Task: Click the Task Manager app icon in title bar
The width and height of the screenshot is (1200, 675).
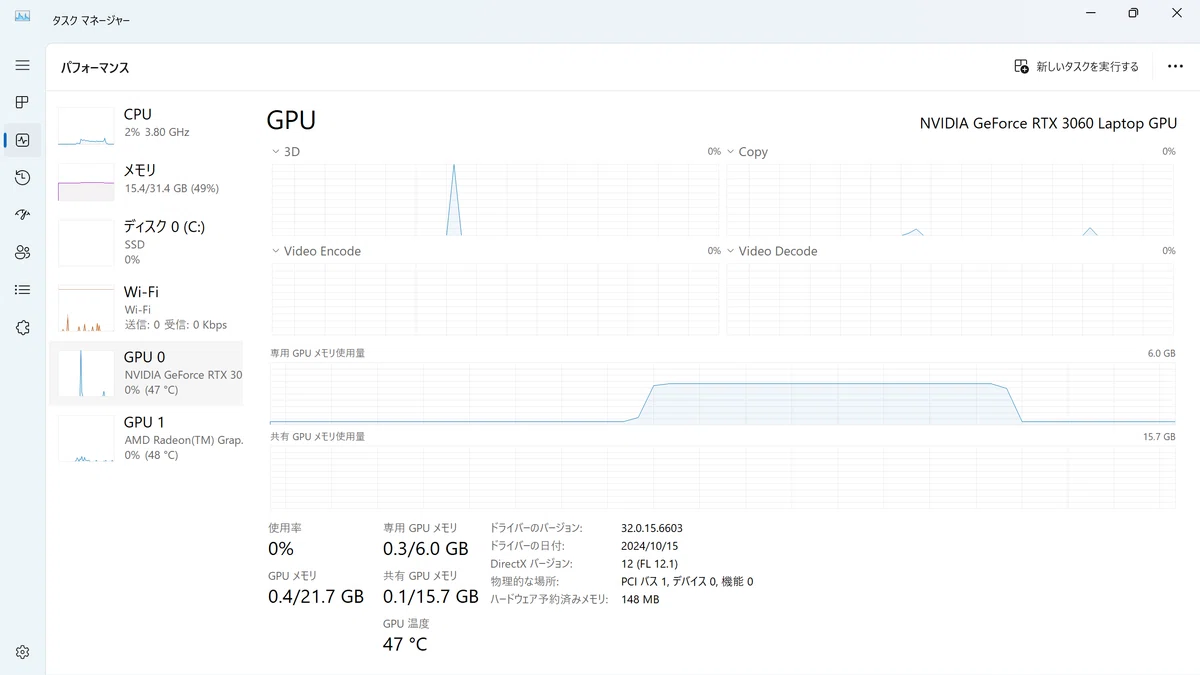Action: [x=22, y=17]
